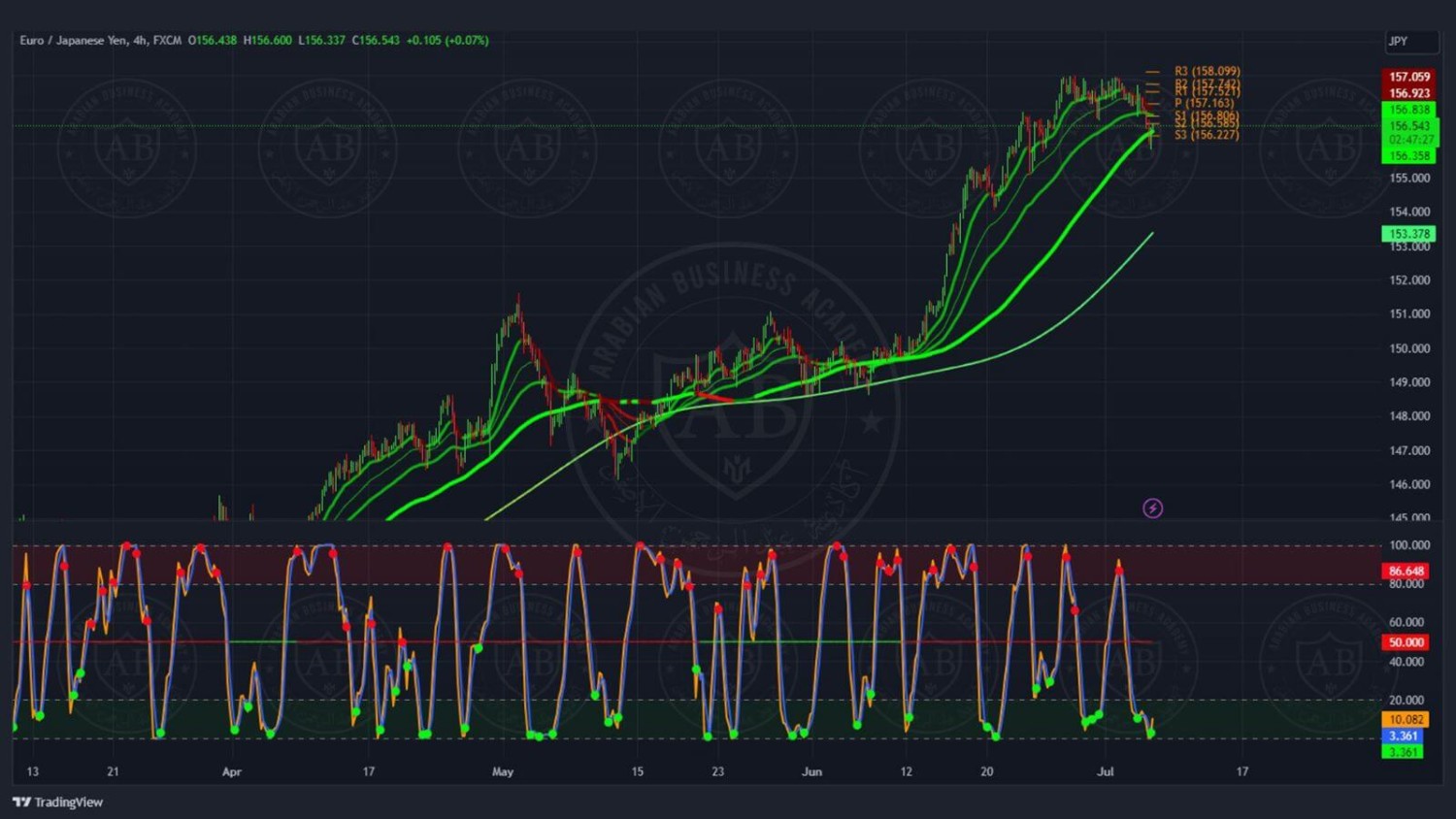The image size is (1456, 819).
Task: Open the TradingView logo link
Action: (57, 803)
